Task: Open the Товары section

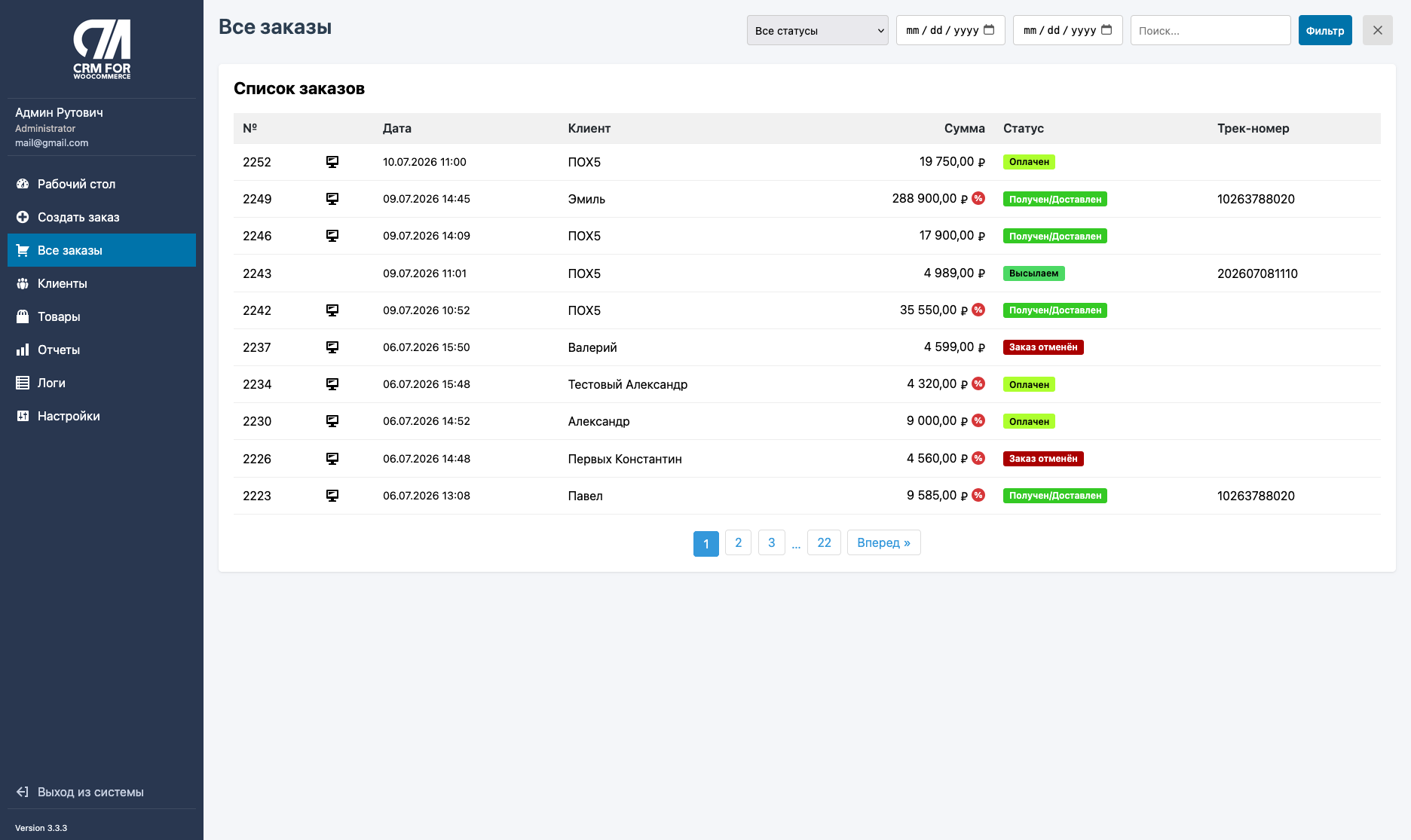Action: click(x=102, y=316)
